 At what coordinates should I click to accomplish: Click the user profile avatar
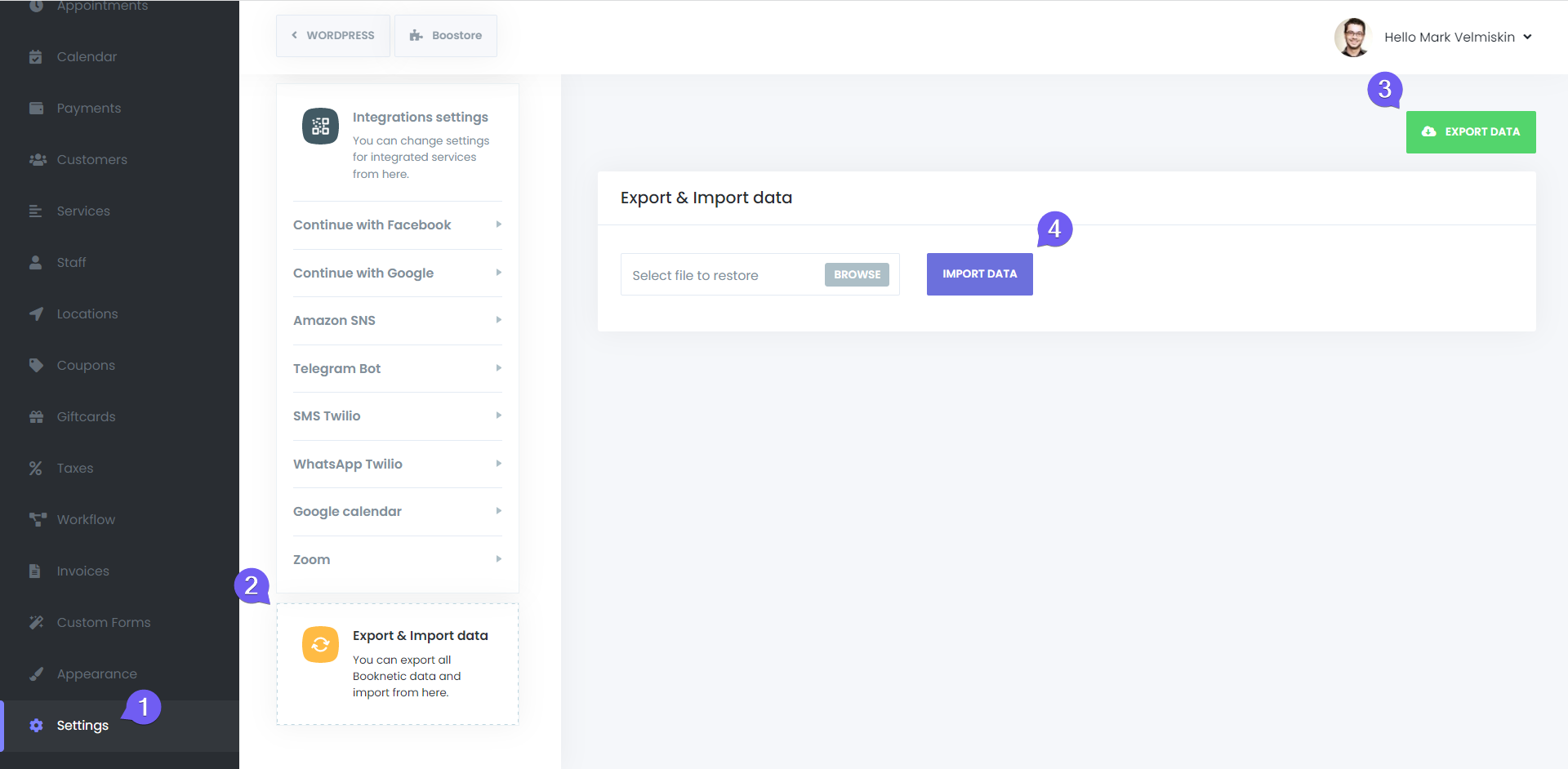tap(1352, 37)
